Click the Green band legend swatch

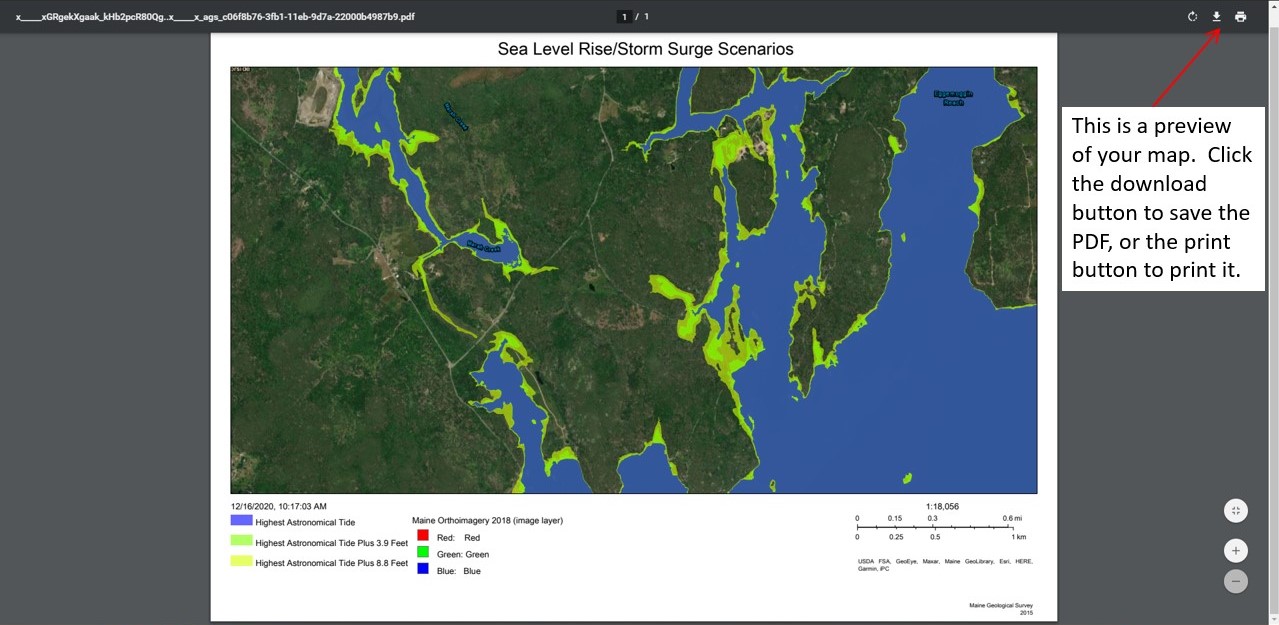point(423,553)
